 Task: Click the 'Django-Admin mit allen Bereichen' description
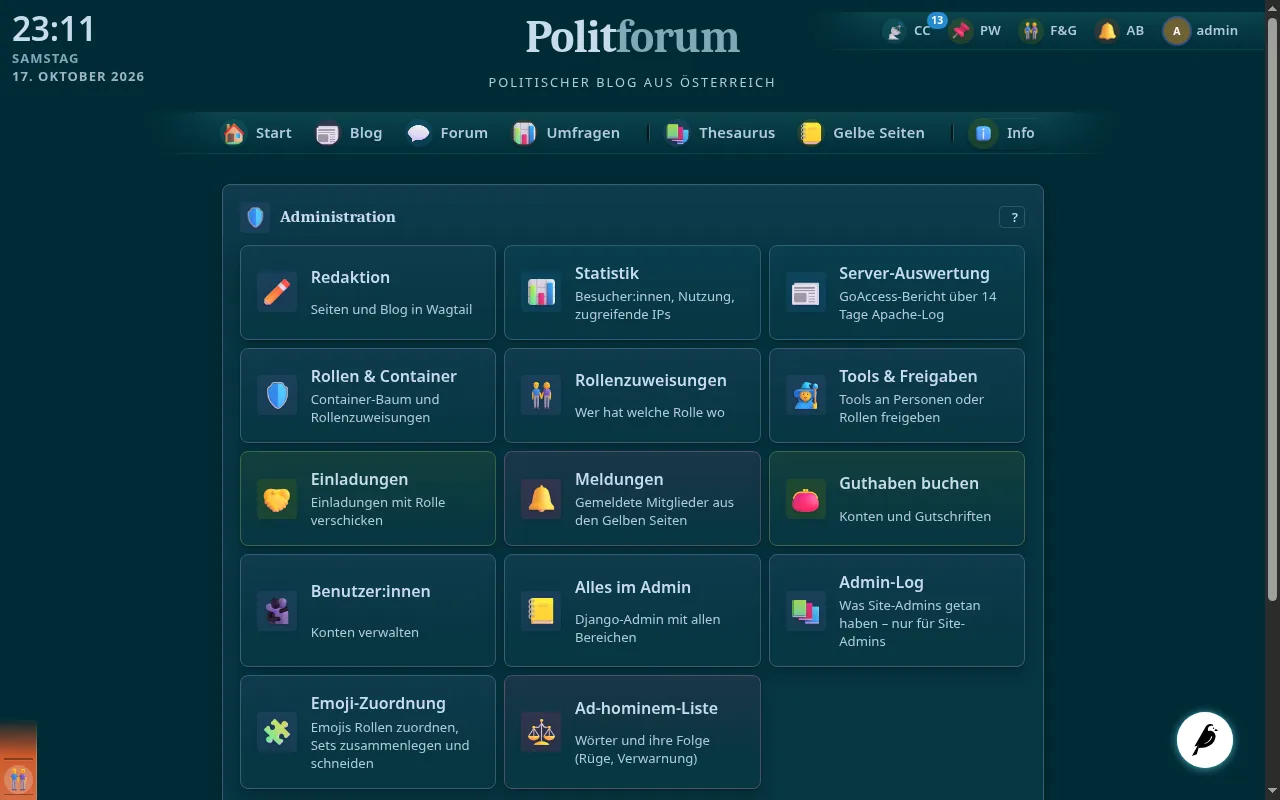648,628
